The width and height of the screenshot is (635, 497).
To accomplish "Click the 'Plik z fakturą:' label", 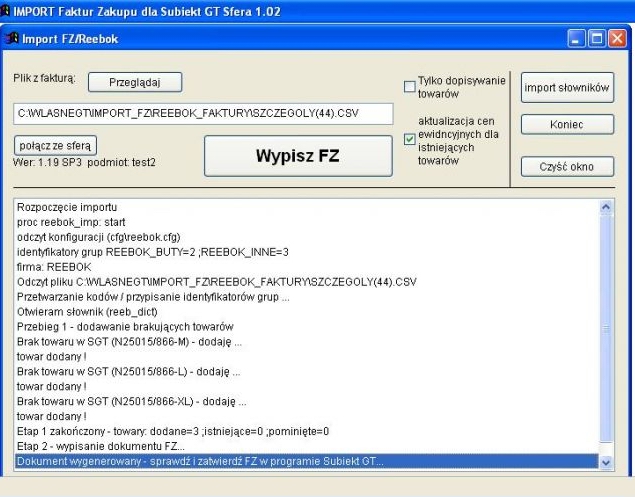I will click(x=44, y=78).
